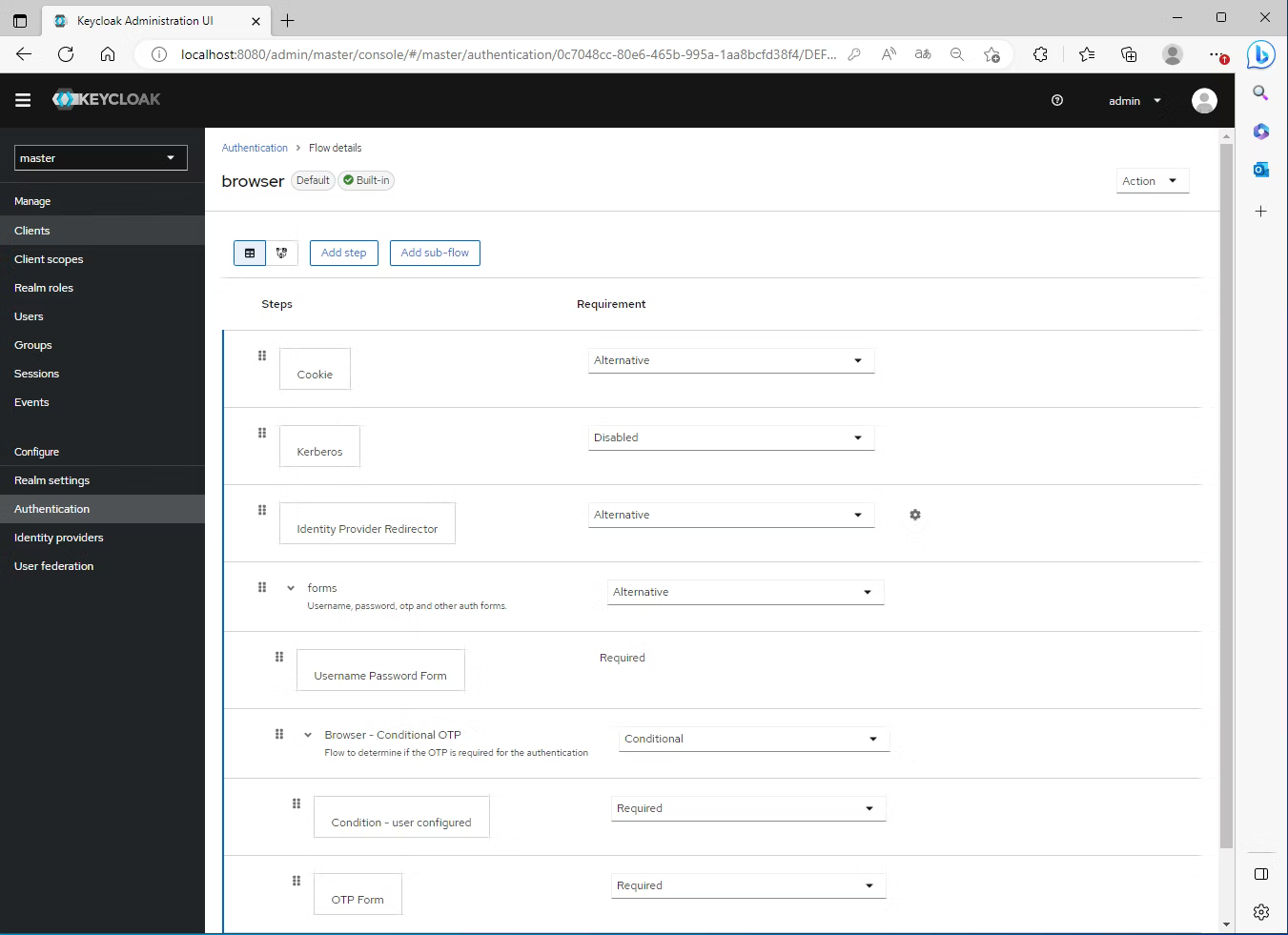
Task: Go to Realm settings in sidebar
Action: click(51, 480)
